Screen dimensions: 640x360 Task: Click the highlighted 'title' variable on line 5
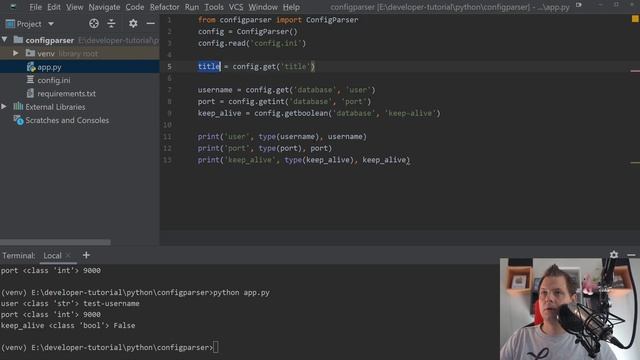[x=209, y=66]
